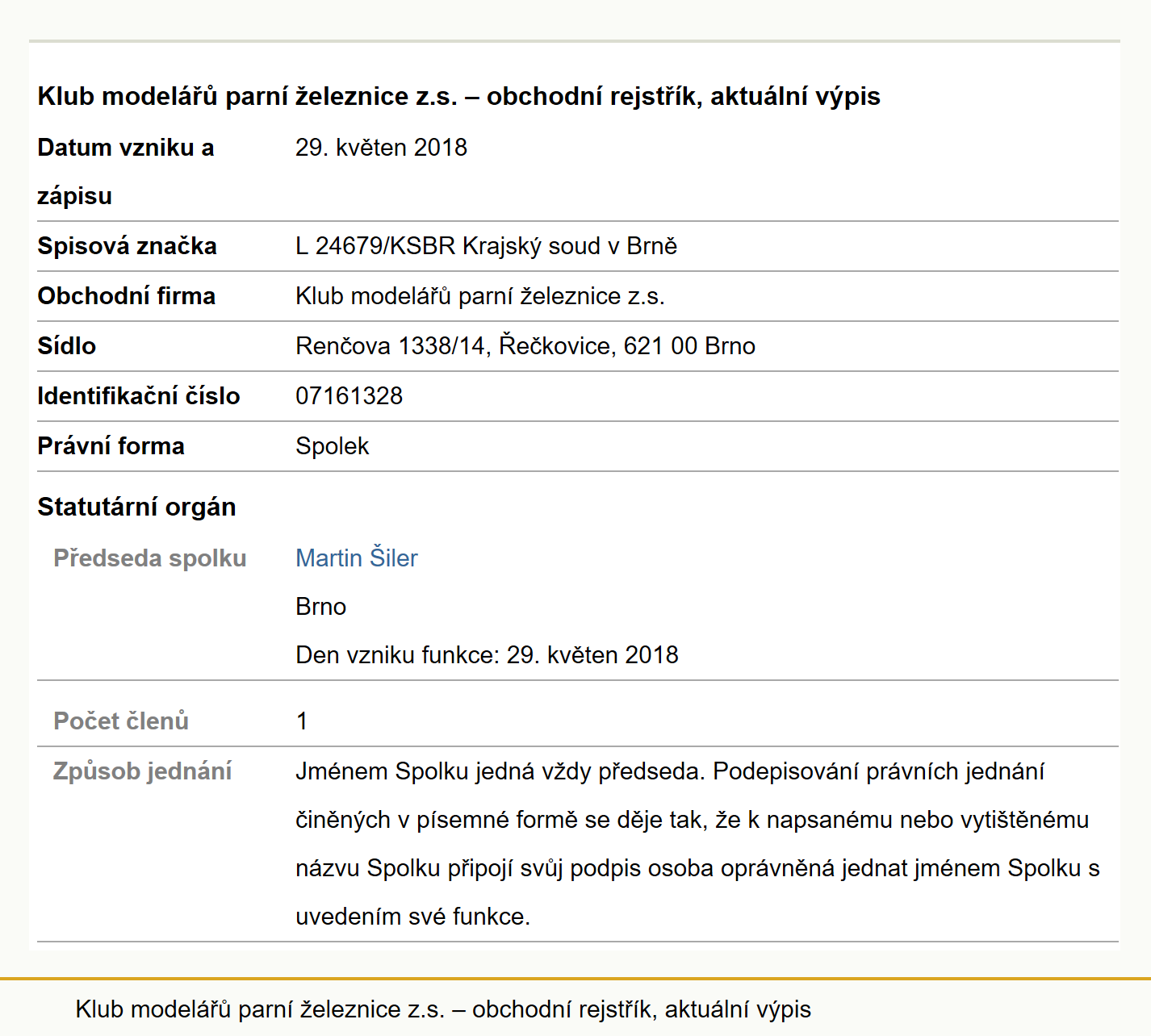This screenshot has height=1036, width=1151.
Task: Click the company name value in Obchodní firma row
Action: (480, 296)
